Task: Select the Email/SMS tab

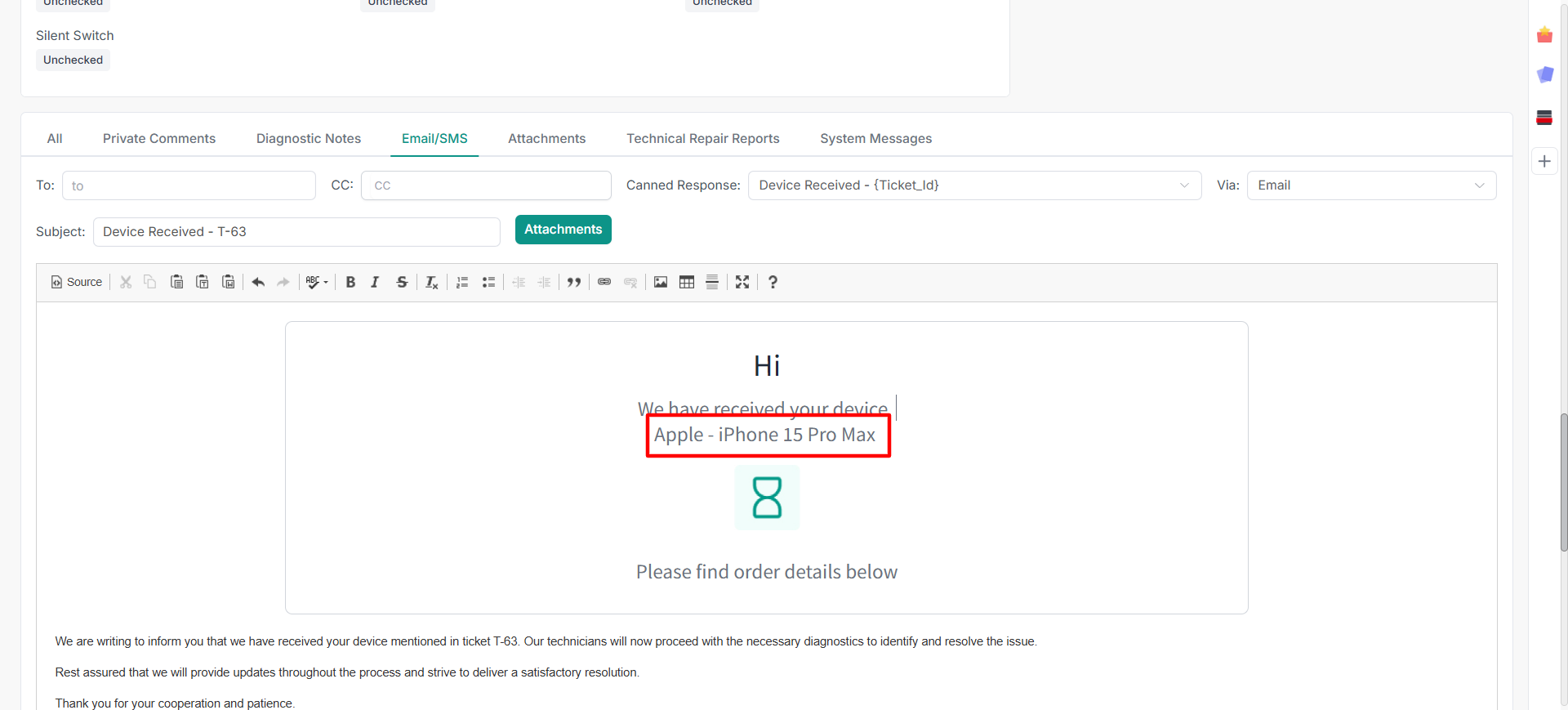Action: tap(434, 138)
